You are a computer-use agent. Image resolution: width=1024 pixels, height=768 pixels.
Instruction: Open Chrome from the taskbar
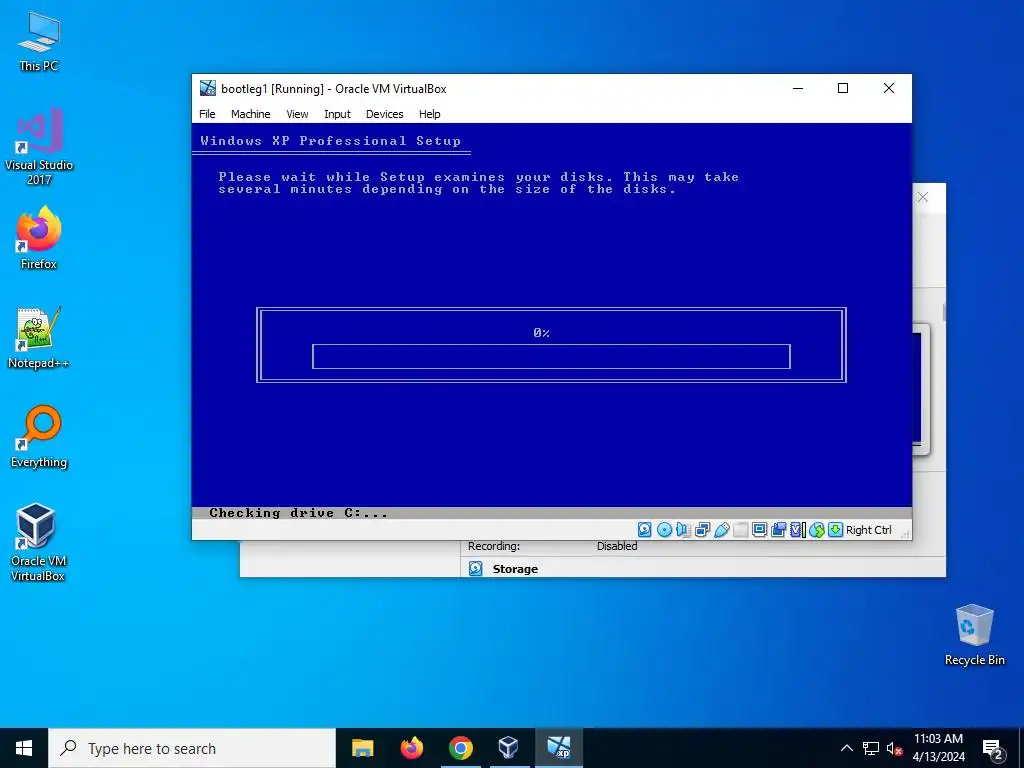coord(460,748)
